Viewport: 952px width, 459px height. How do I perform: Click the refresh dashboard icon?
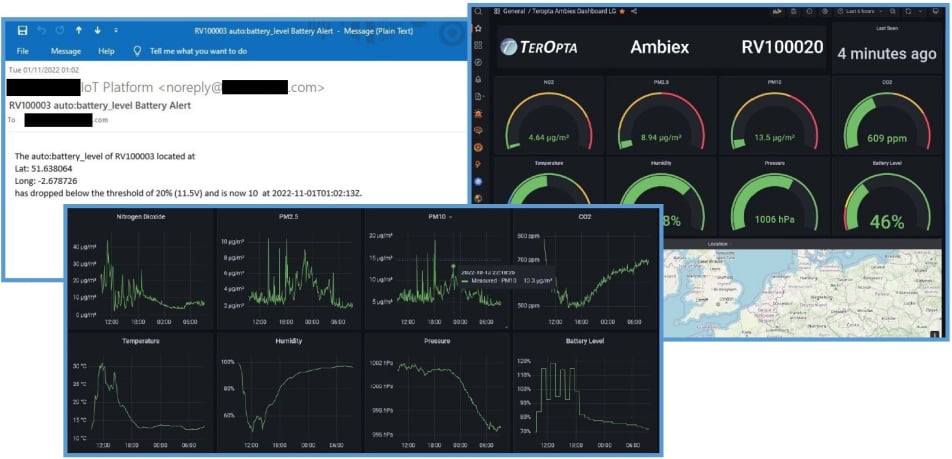tap(908, 12)
